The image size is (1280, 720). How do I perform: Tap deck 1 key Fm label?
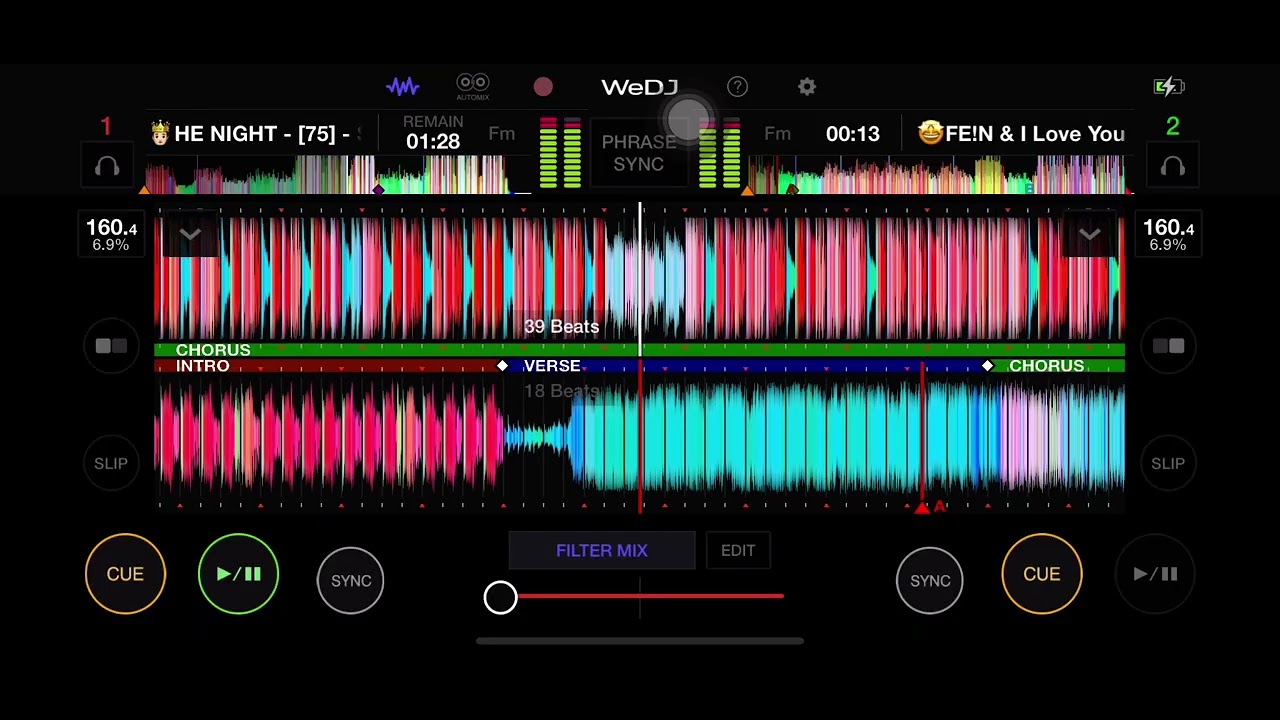pyautogui.click(x=502, y=134)
